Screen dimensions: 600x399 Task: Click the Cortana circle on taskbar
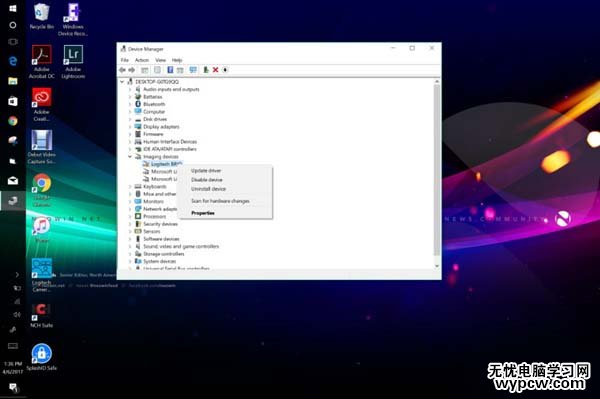point(13,25)
